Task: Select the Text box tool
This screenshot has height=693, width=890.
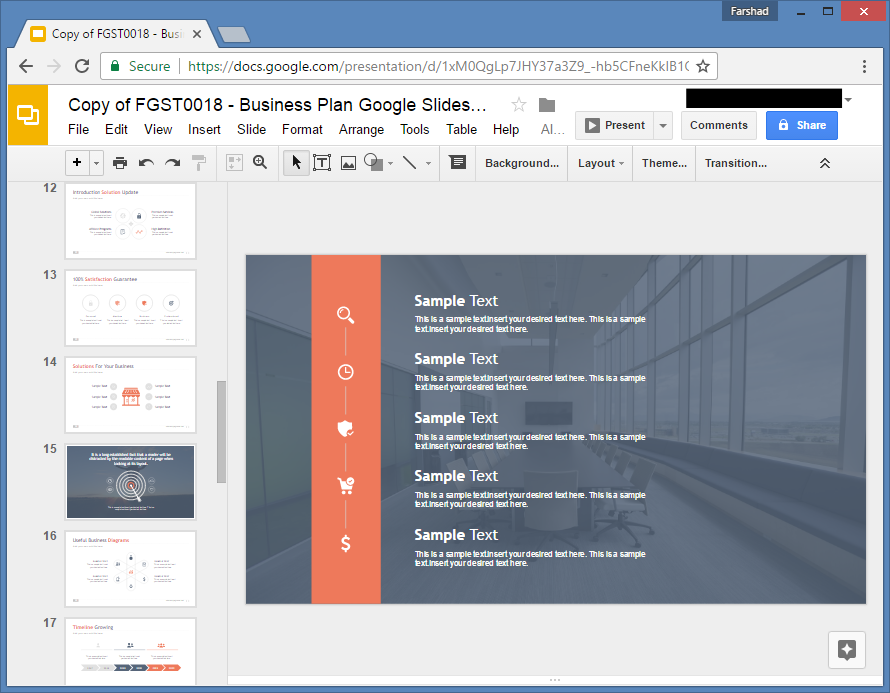Action: tap(322, 163)
